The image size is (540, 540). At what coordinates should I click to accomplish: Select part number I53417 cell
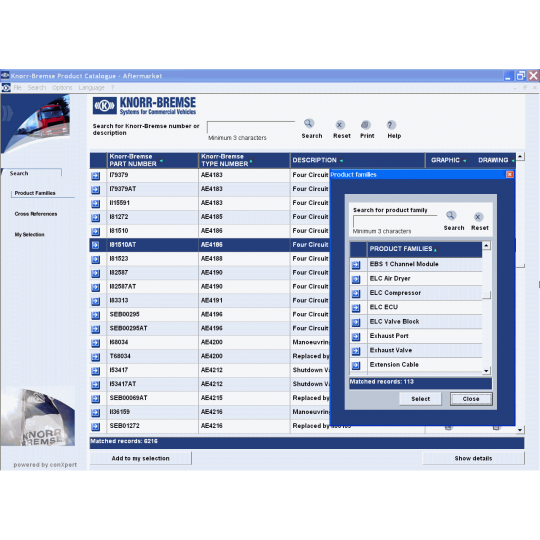(153, 370)
